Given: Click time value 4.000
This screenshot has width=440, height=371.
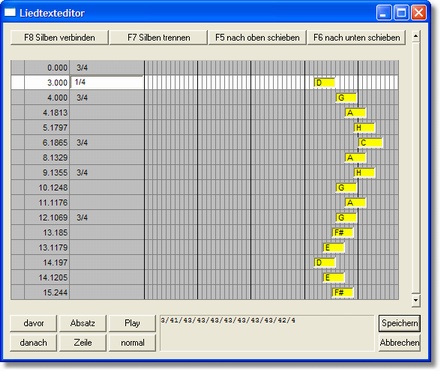Looking at the screenshot, I should coord(57,98).
